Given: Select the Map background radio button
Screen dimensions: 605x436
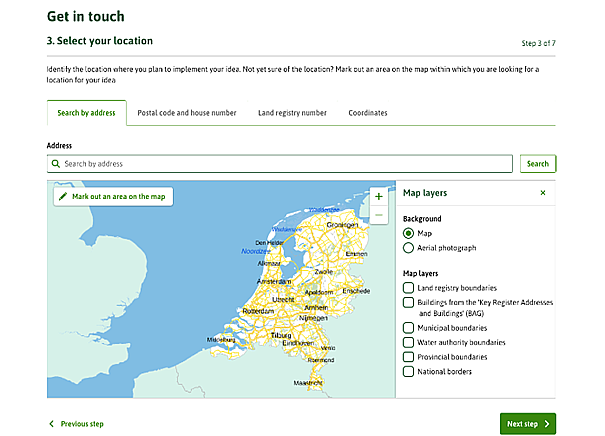Looking at the screenshot, I should point(409,233).
